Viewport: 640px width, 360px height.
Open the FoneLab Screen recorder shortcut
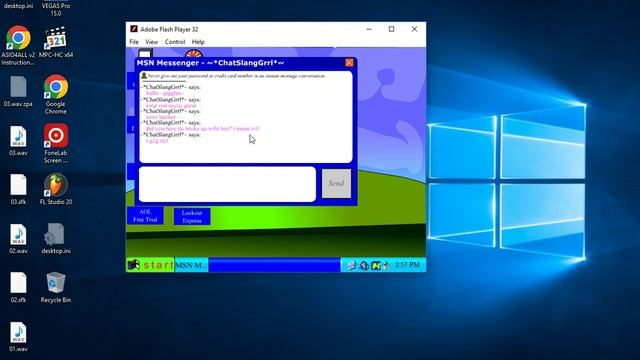point(56,143)
